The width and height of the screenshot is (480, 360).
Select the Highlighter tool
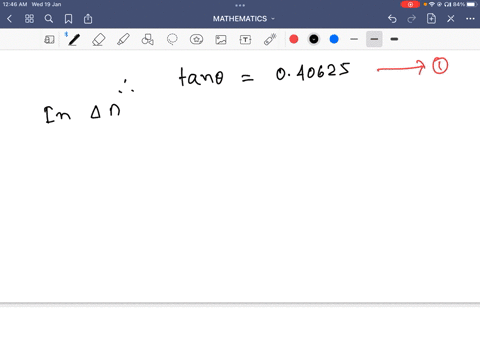tap(123, 40)
